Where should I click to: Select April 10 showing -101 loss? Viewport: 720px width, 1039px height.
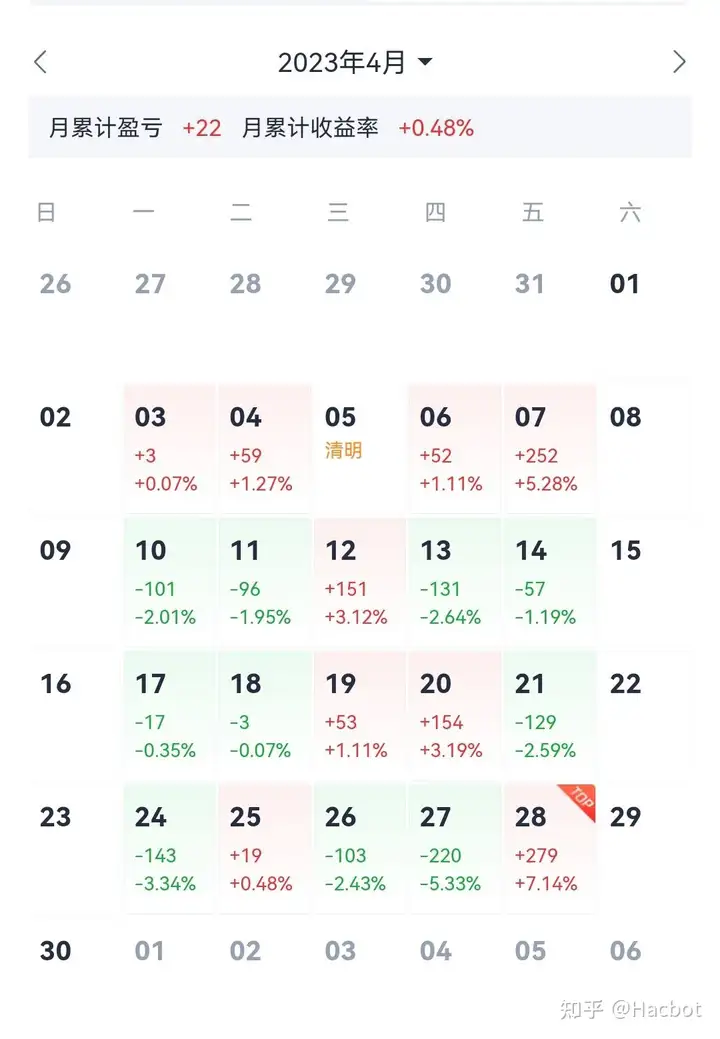(x=170, y=582)
